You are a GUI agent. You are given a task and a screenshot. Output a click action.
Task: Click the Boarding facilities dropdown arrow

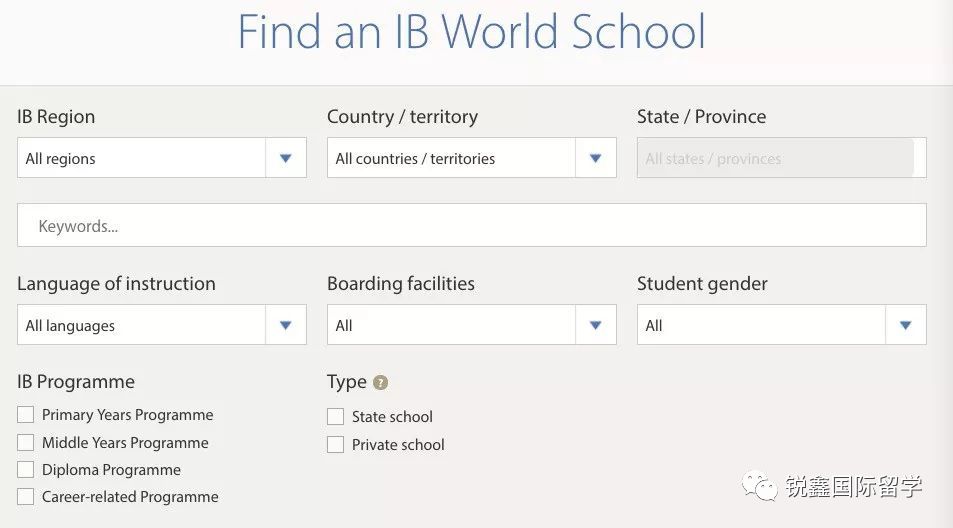click(596, 325)
